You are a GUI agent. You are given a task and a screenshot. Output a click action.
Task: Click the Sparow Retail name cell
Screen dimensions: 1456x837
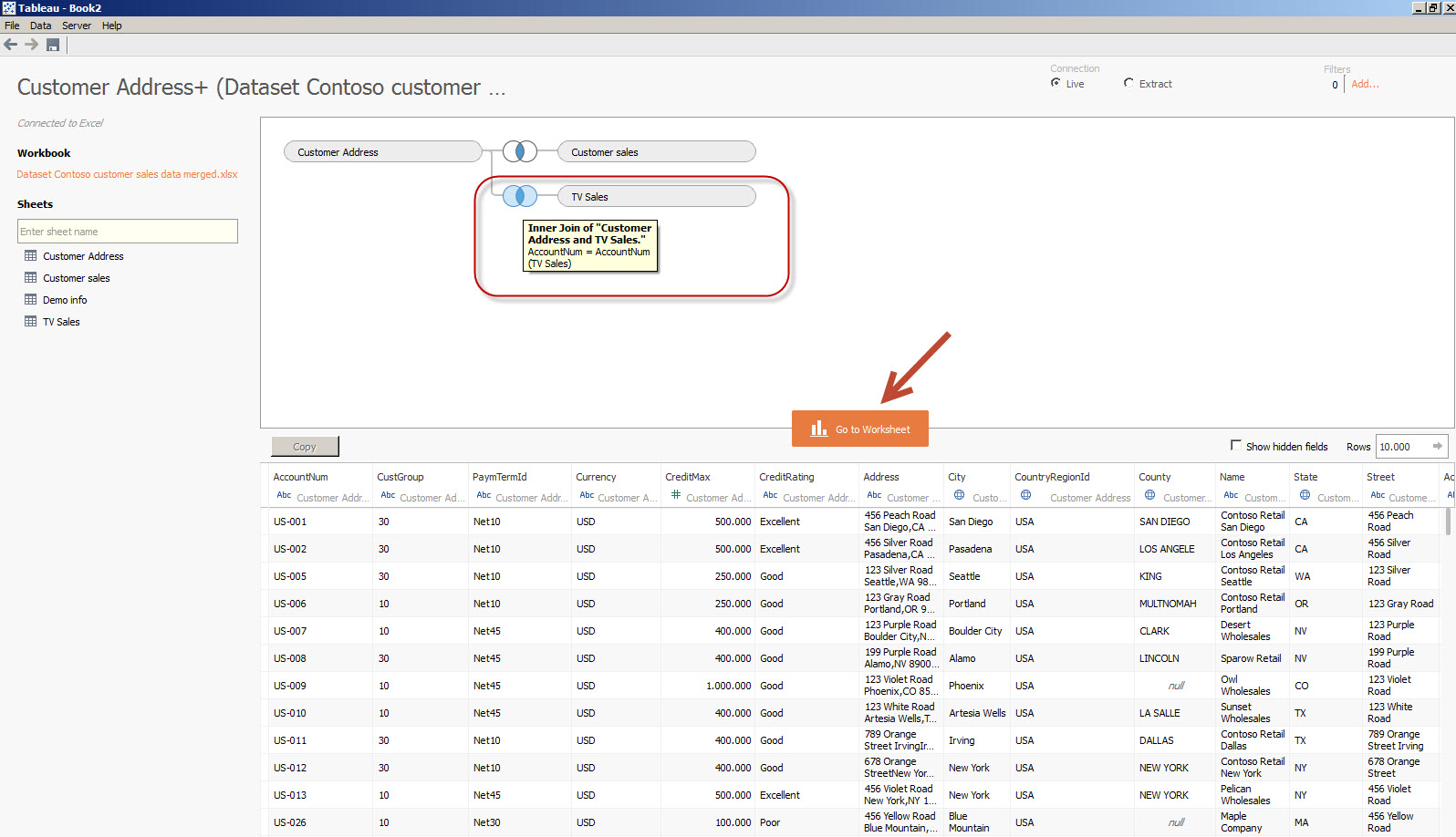click(1251, 658)
